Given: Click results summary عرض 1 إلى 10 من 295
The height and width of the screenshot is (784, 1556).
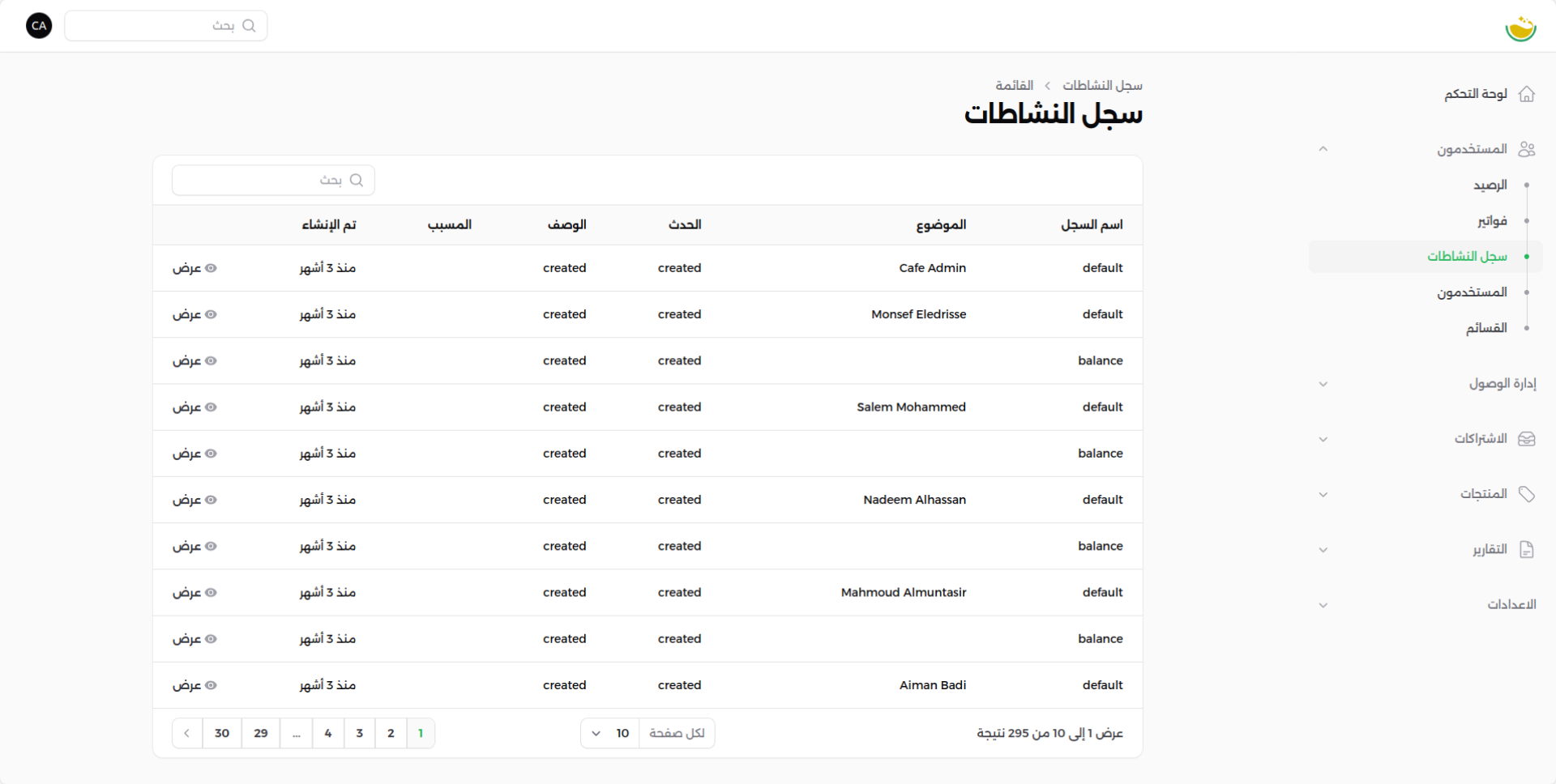Looking at the screenshot, I should tap(1049, 733).
